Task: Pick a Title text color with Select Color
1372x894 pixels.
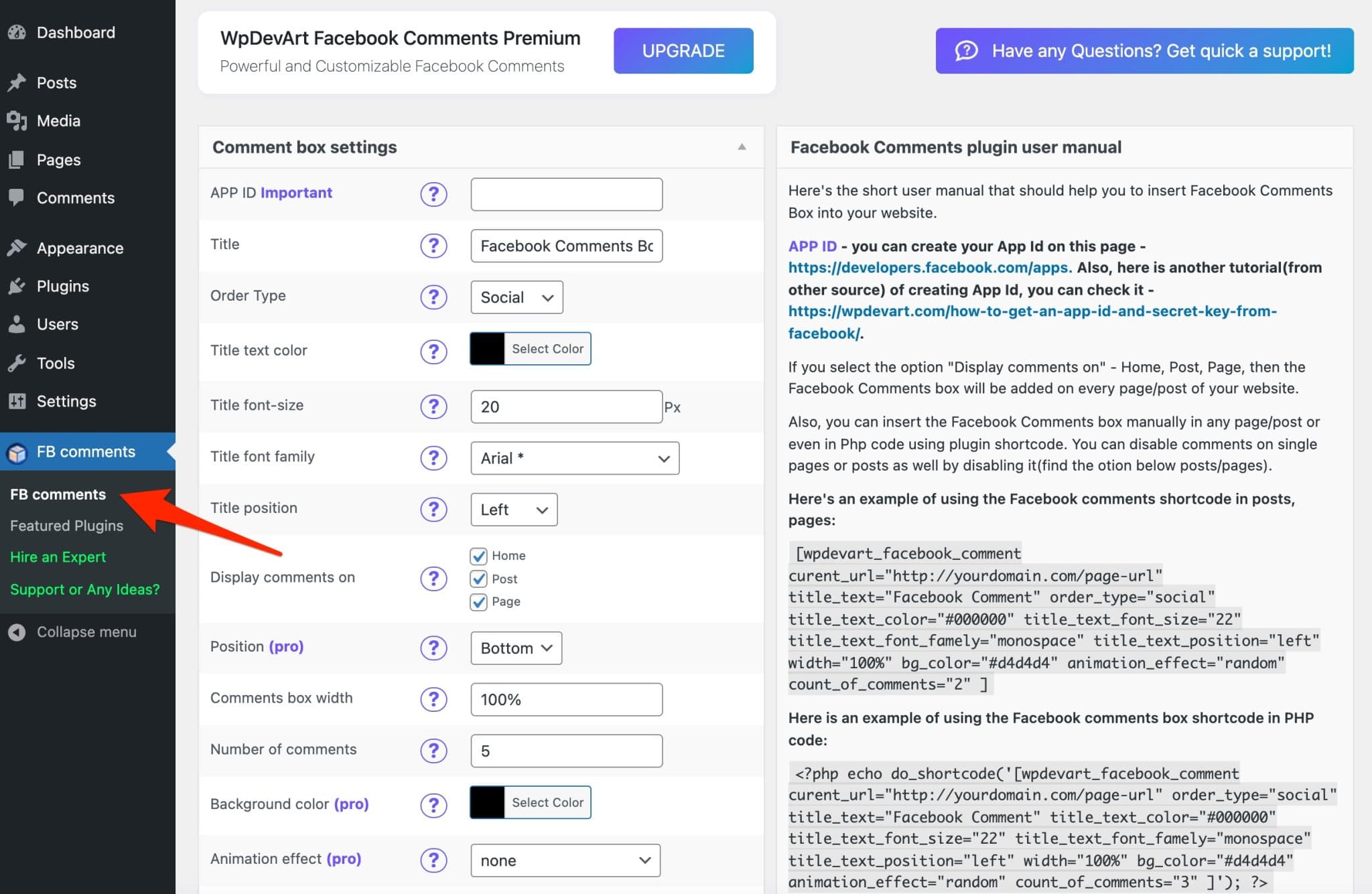Action: tap(547, 348)
